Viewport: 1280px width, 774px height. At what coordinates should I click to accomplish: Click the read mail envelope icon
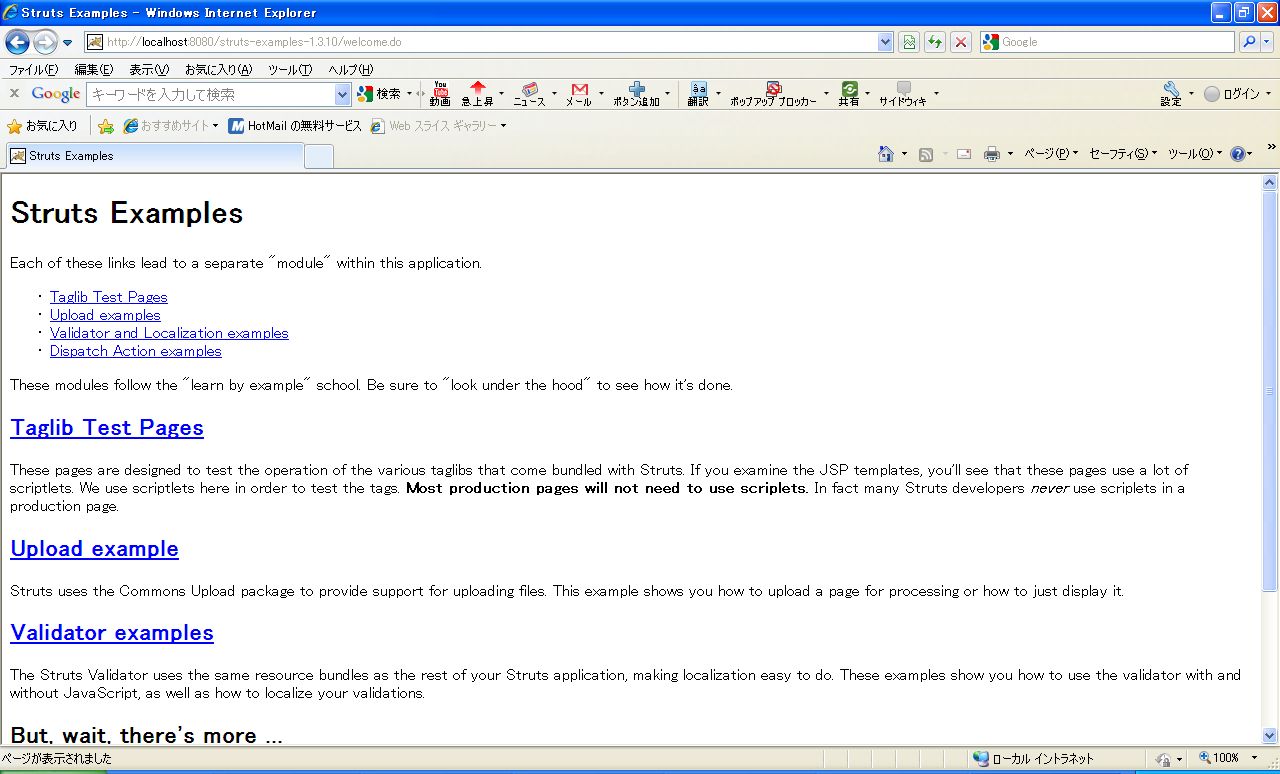tap(964, 154)
